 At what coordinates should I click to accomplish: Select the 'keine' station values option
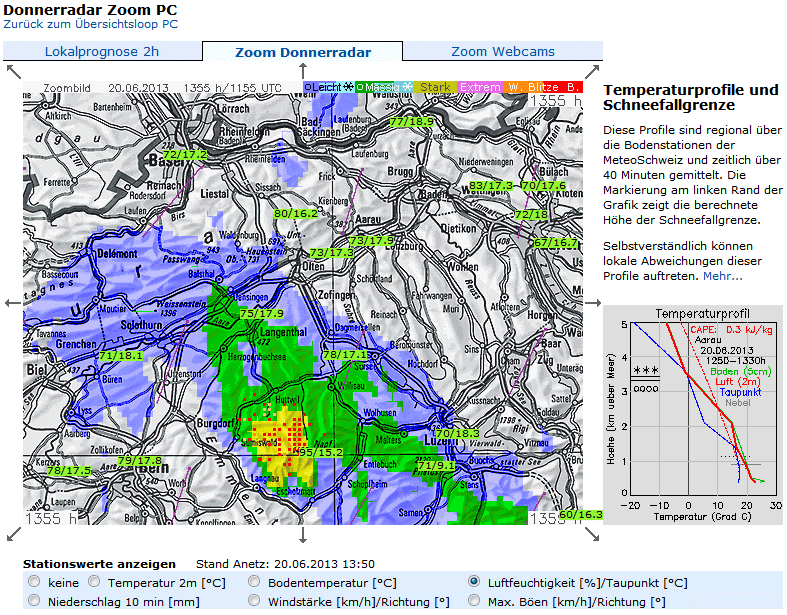[34, 582]
